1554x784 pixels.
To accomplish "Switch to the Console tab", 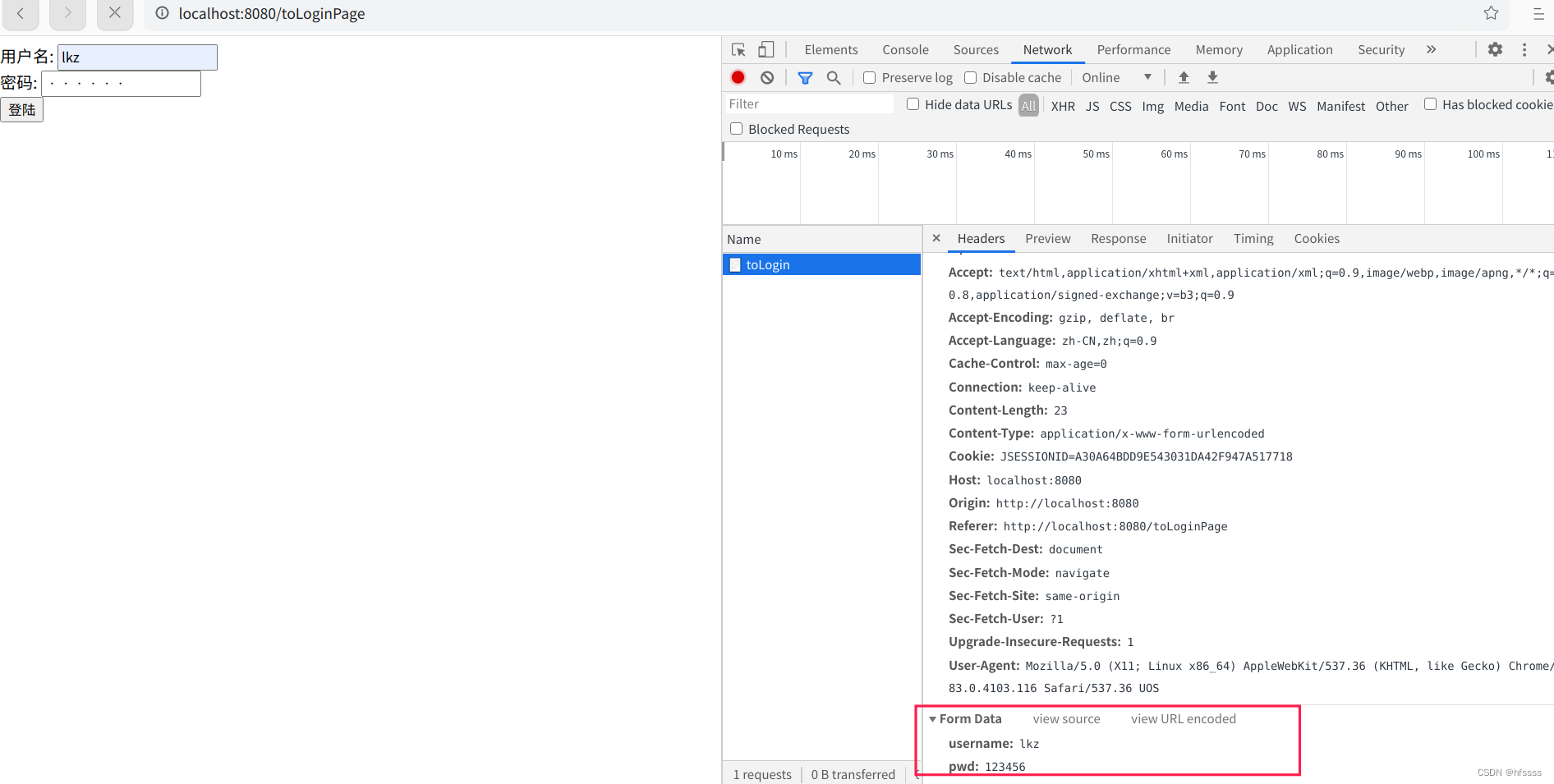I will (x=905, y=50).
